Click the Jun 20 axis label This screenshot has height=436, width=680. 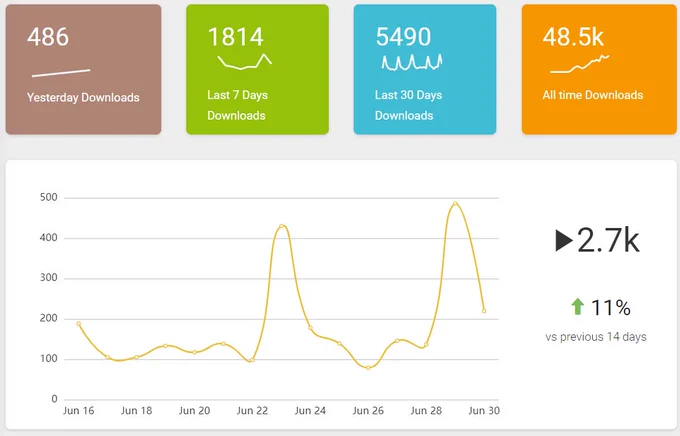pos(194,411)
